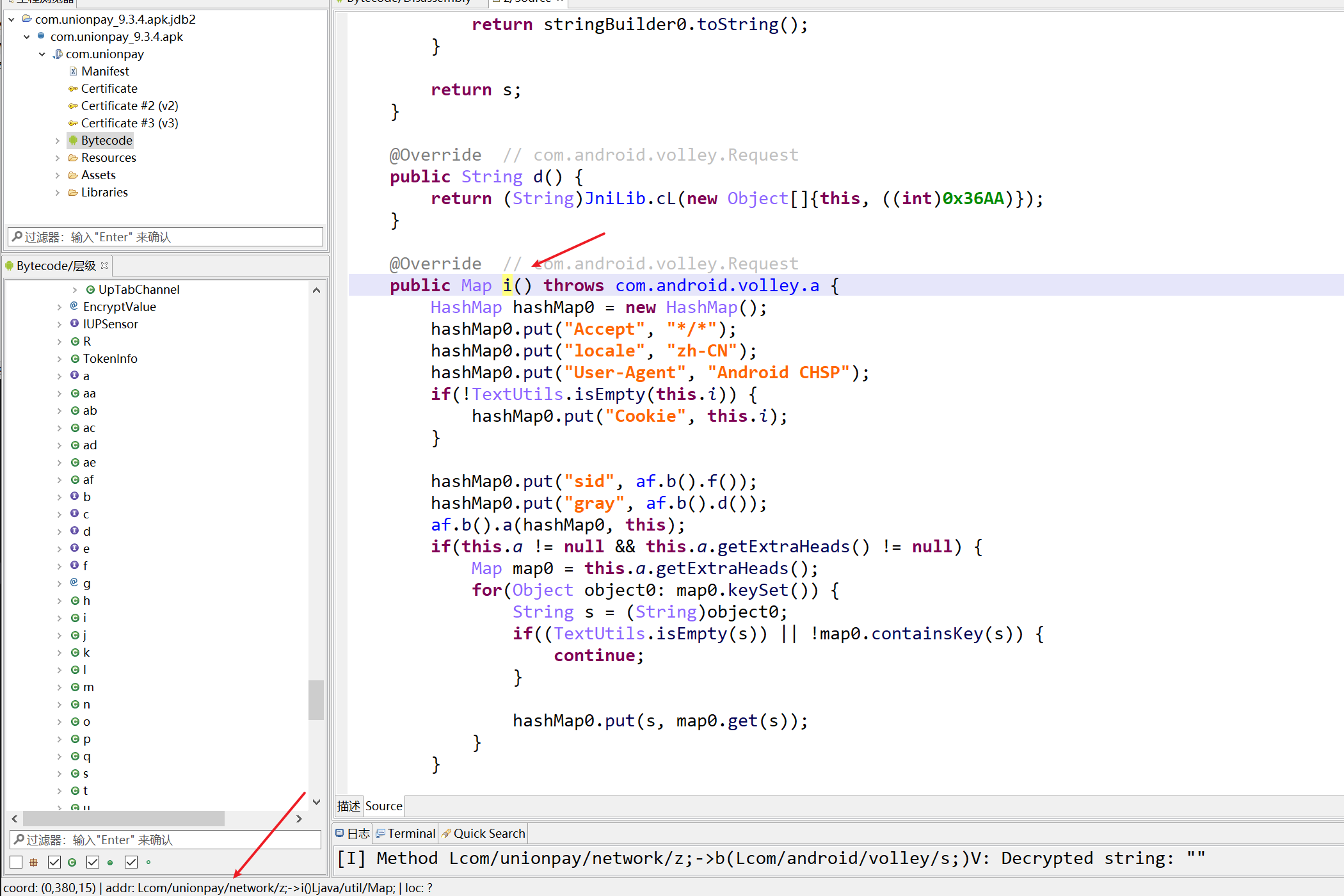Uncheck the small hollow circle filter checkbox

(131, 862)
